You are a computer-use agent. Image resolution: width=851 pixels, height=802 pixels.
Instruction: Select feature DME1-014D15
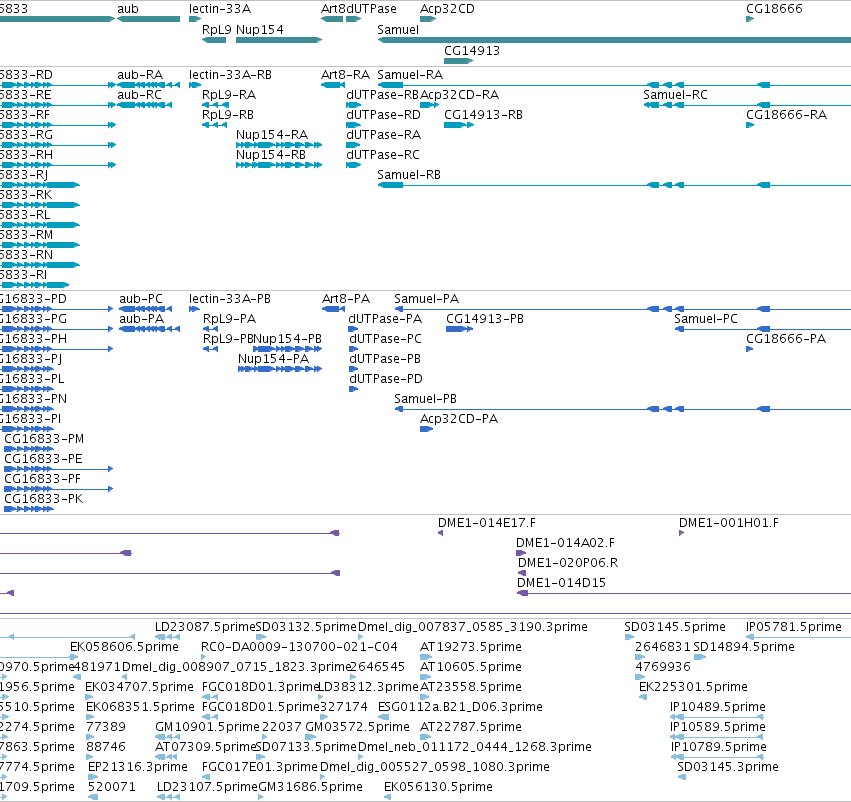click(561, 583)
